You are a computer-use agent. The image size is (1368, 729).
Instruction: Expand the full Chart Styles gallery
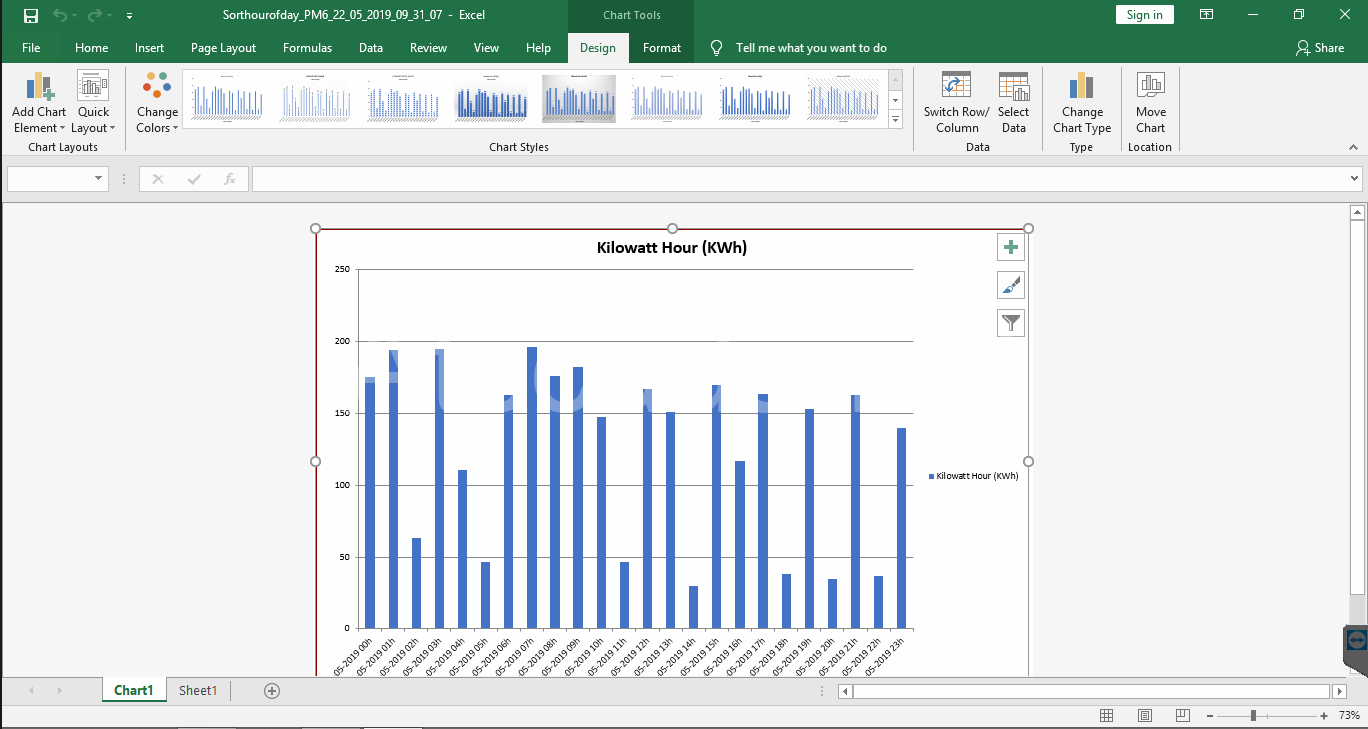pyautogui.click(x=895, y=119)
